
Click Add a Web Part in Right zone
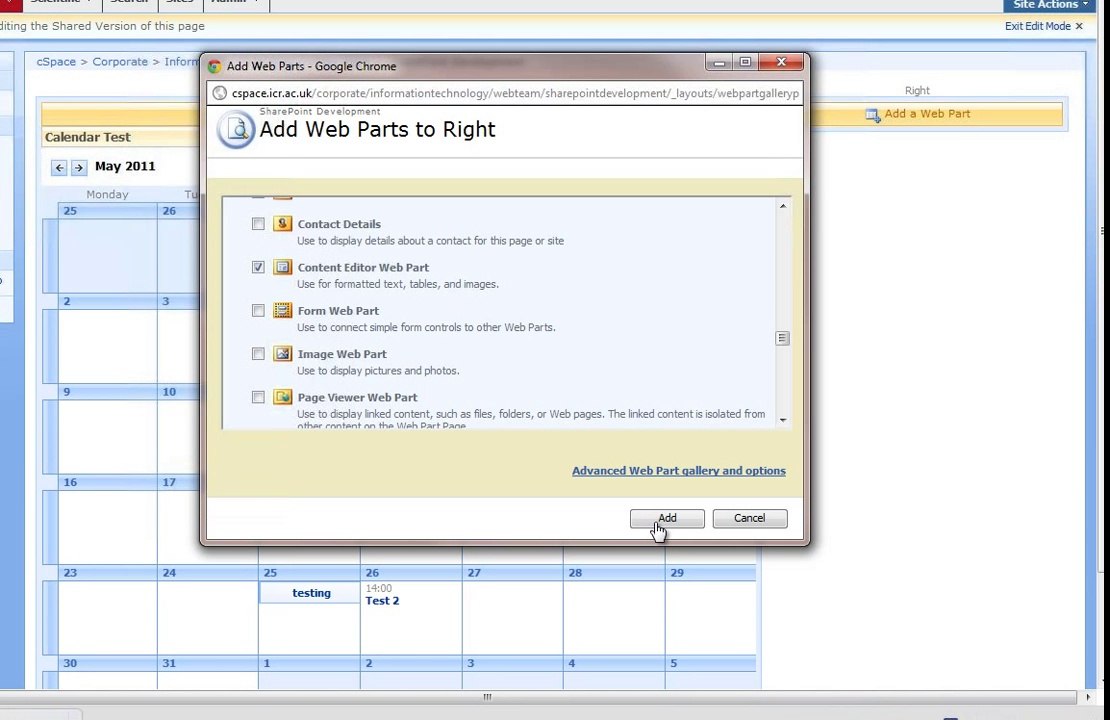[x=927, y=113]
